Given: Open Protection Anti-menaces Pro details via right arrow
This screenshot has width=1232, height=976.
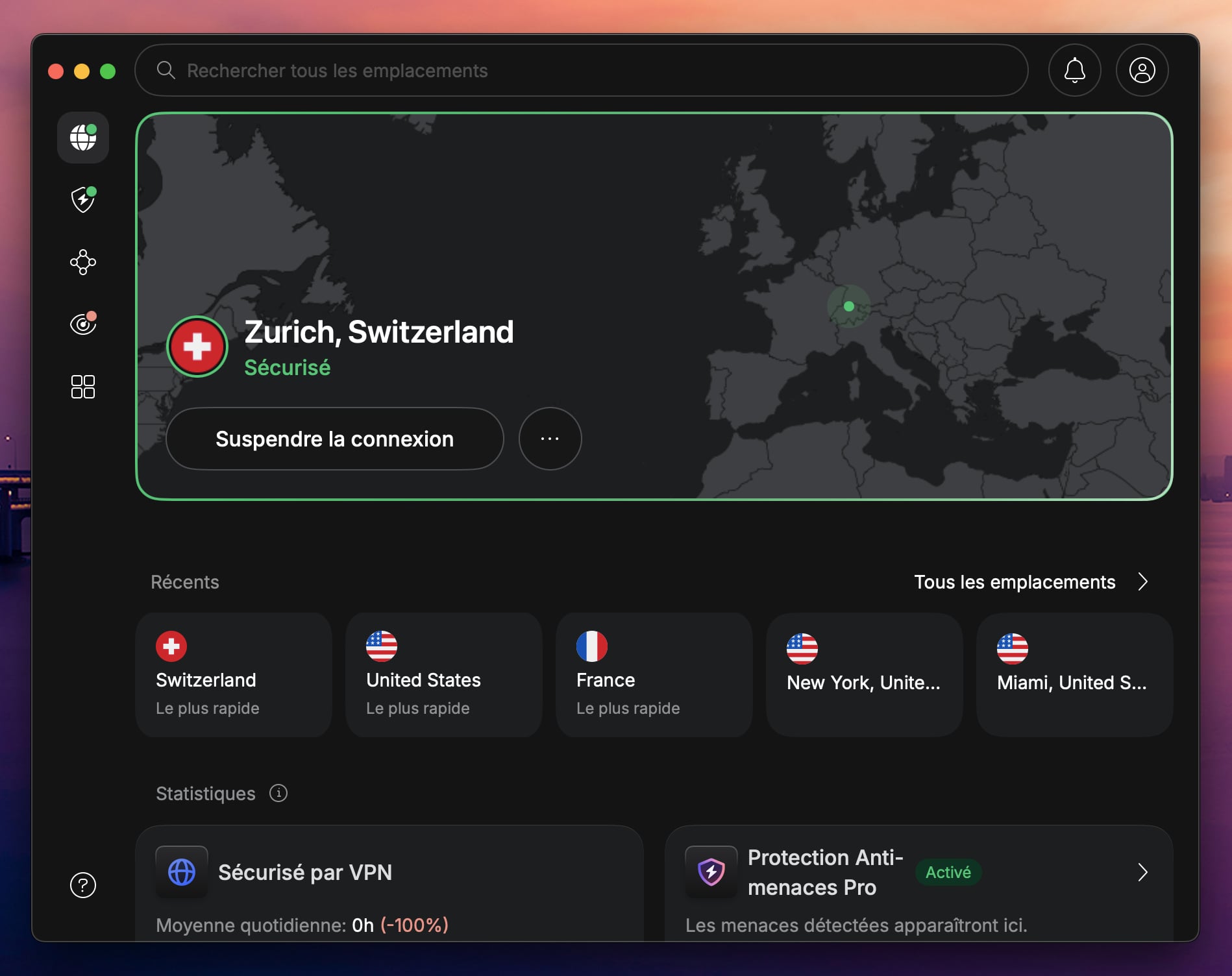Looking at the screenshot, I should click(1142, 872).
